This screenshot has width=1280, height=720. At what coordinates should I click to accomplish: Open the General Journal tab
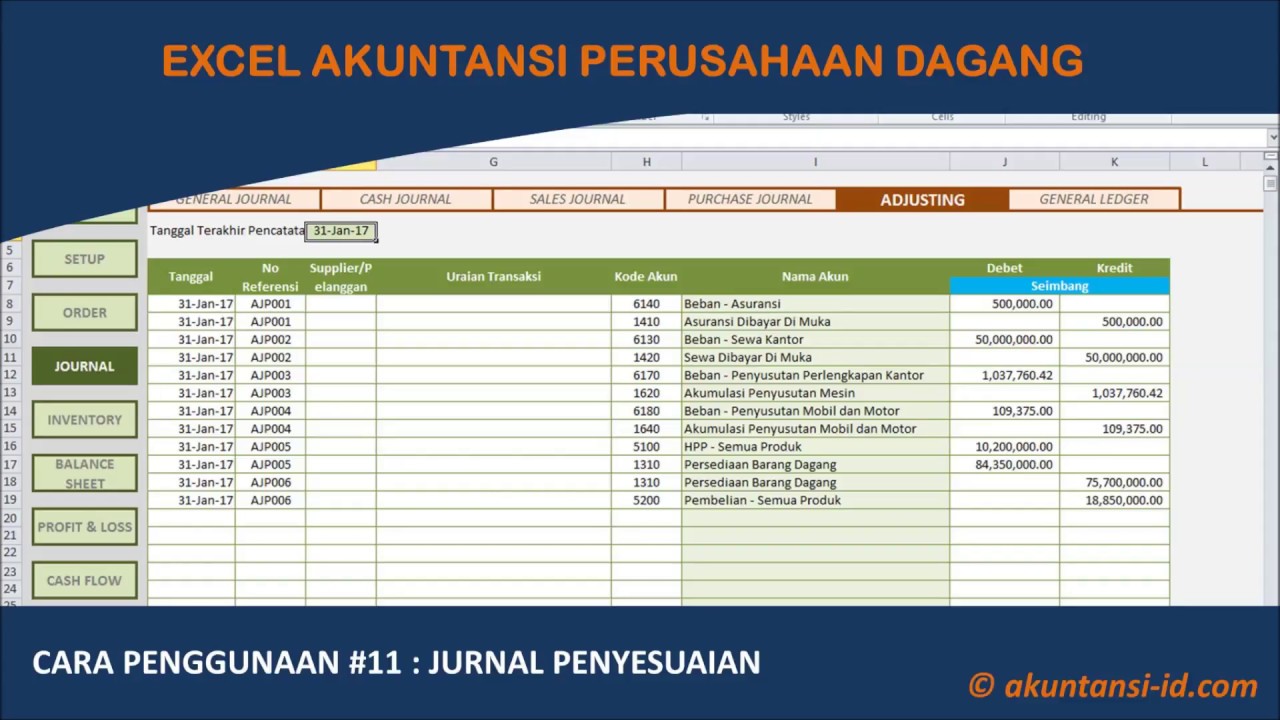coord(234,199)
